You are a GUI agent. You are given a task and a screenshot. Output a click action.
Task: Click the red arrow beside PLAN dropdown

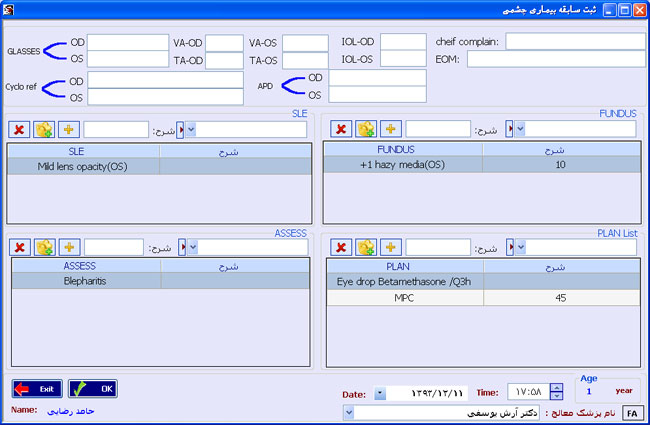pyautogui.click(x=510, y=247)
